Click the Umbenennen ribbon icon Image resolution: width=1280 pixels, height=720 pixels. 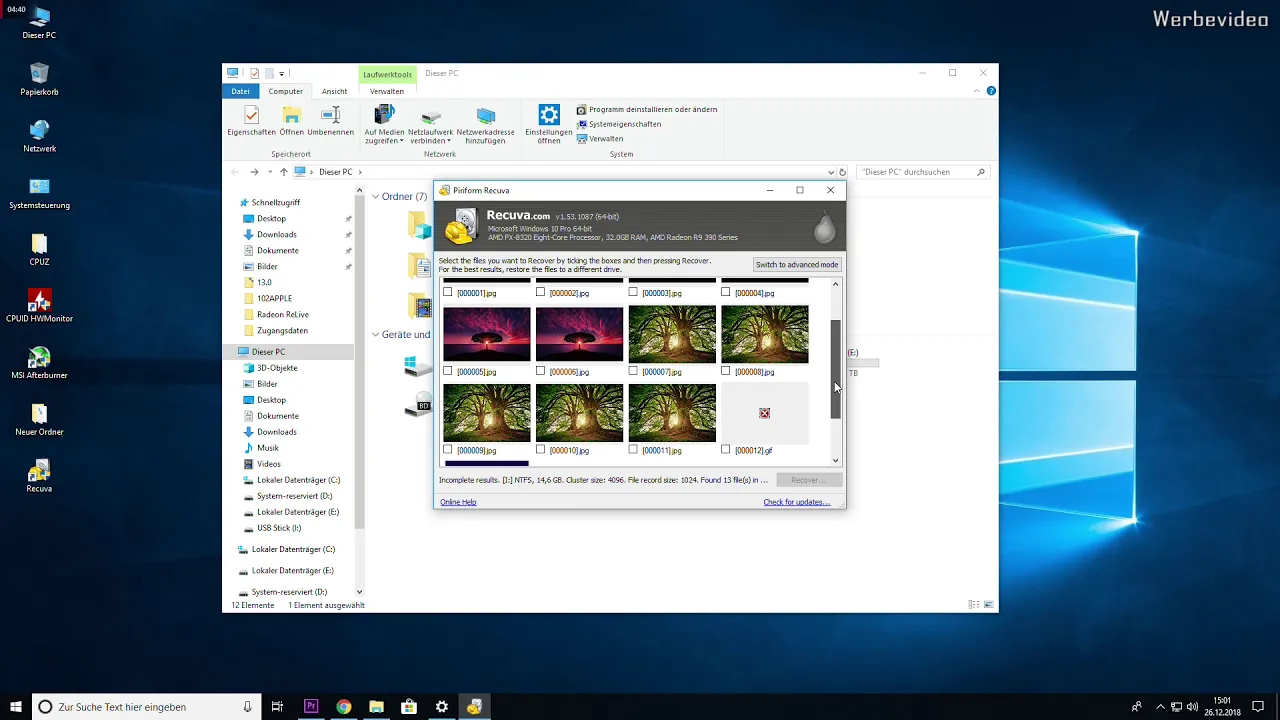(330, 121)
